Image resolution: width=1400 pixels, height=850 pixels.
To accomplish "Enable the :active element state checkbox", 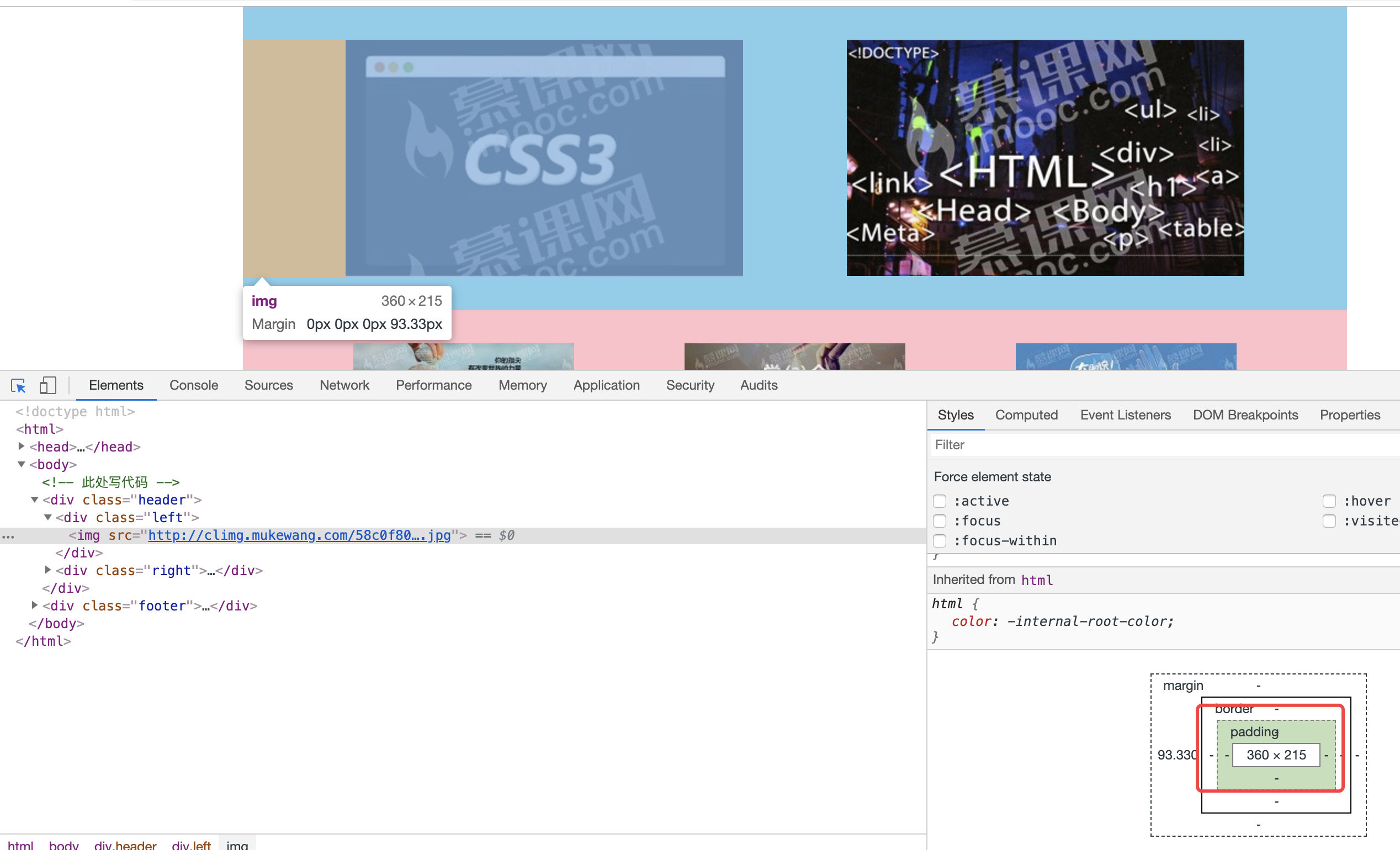I will [x=940, y=501].
